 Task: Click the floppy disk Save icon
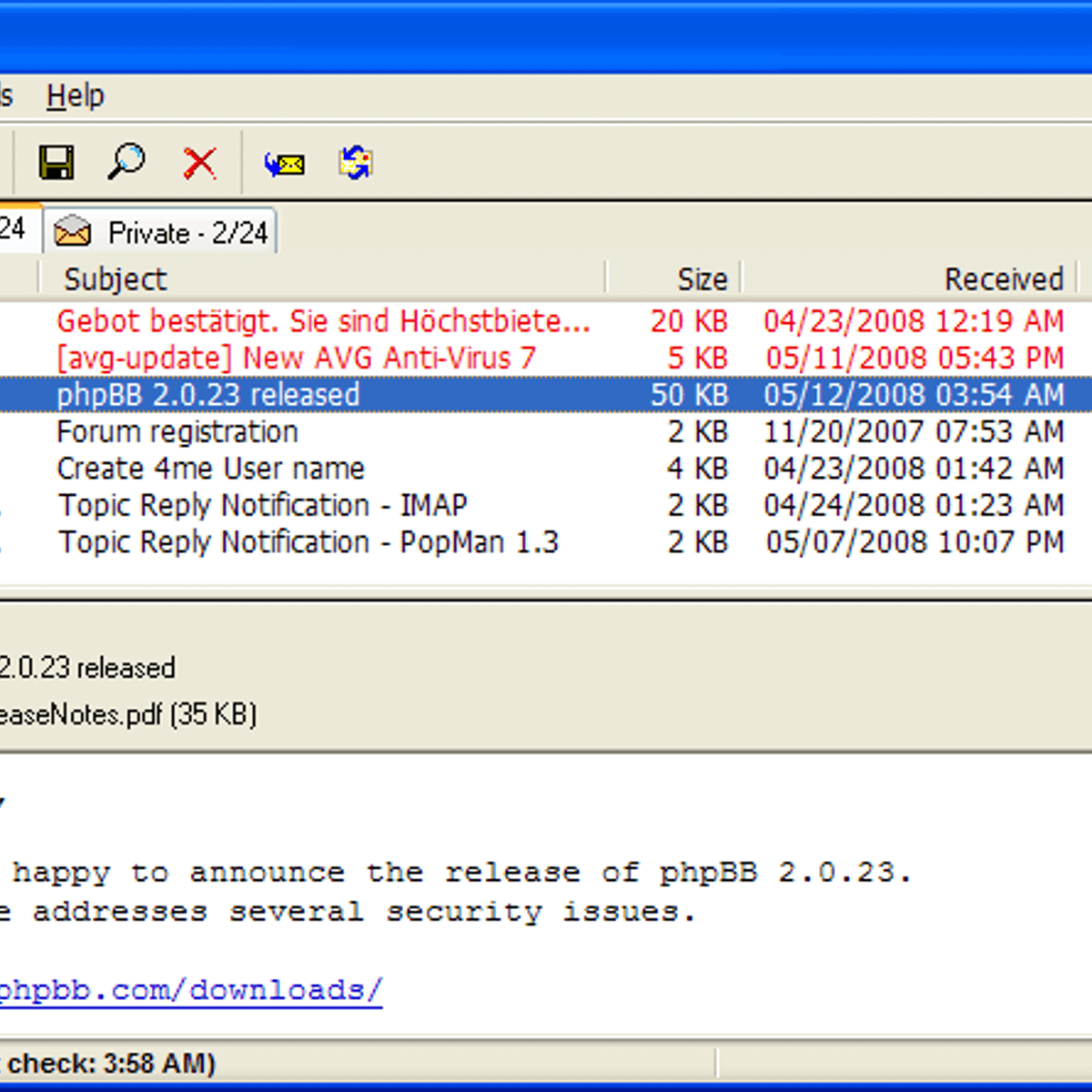(56, 164)
